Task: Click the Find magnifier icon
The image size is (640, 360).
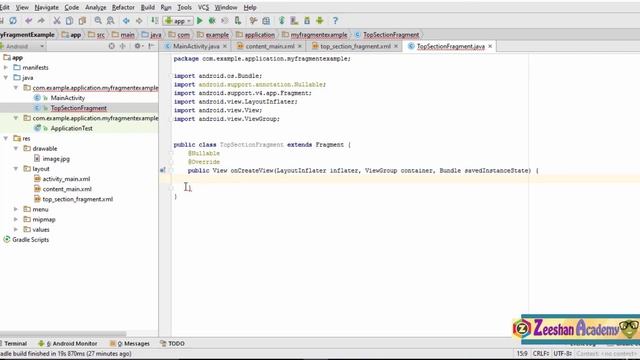Action: point(98,20)
